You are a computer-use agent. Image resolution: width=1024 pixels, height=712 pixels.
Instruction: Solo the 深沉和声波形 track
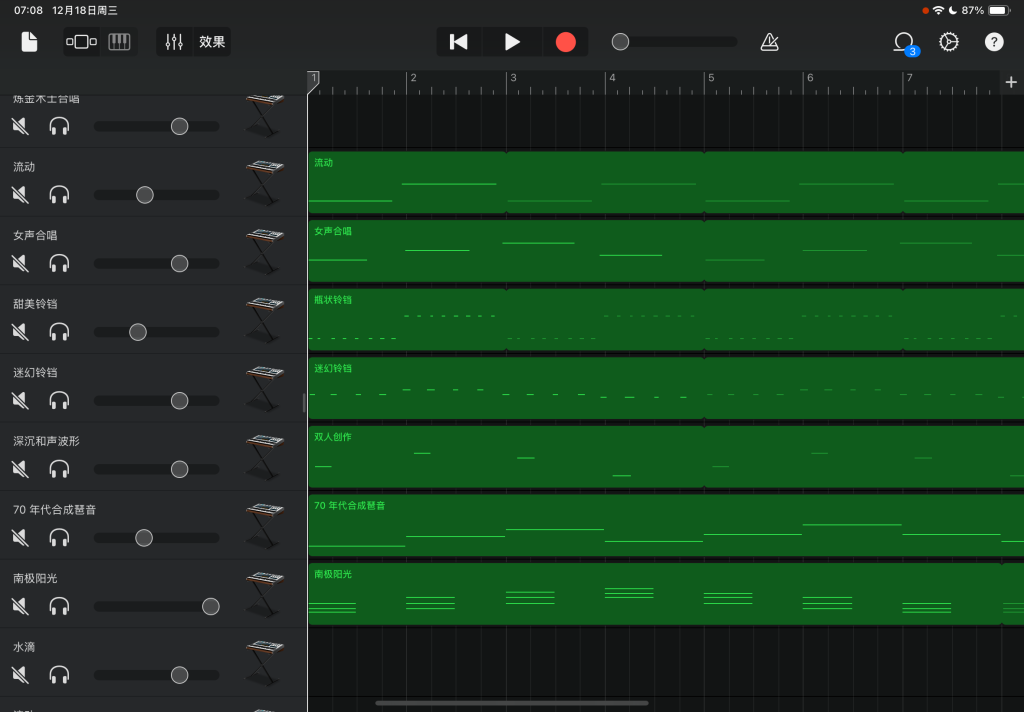(59, 469)
